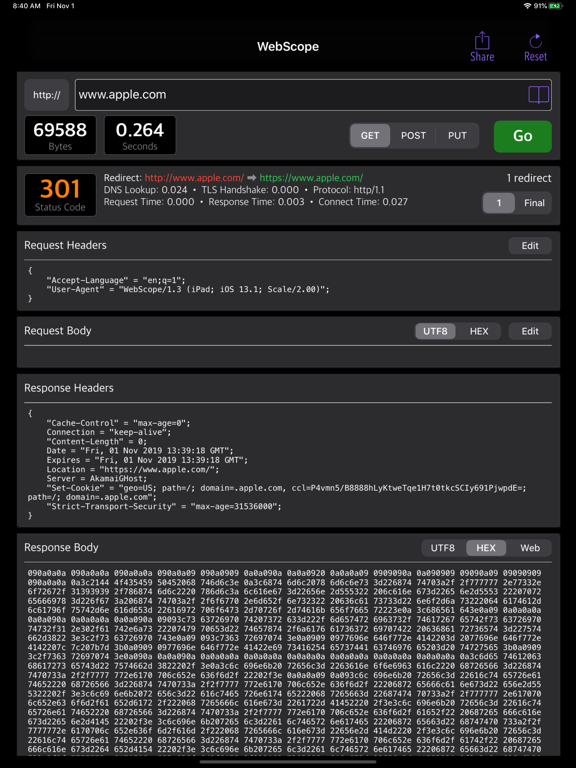The image size is (576, 768).
Task: Tap the Wi-Fi status icon
Action: [528, 6]
